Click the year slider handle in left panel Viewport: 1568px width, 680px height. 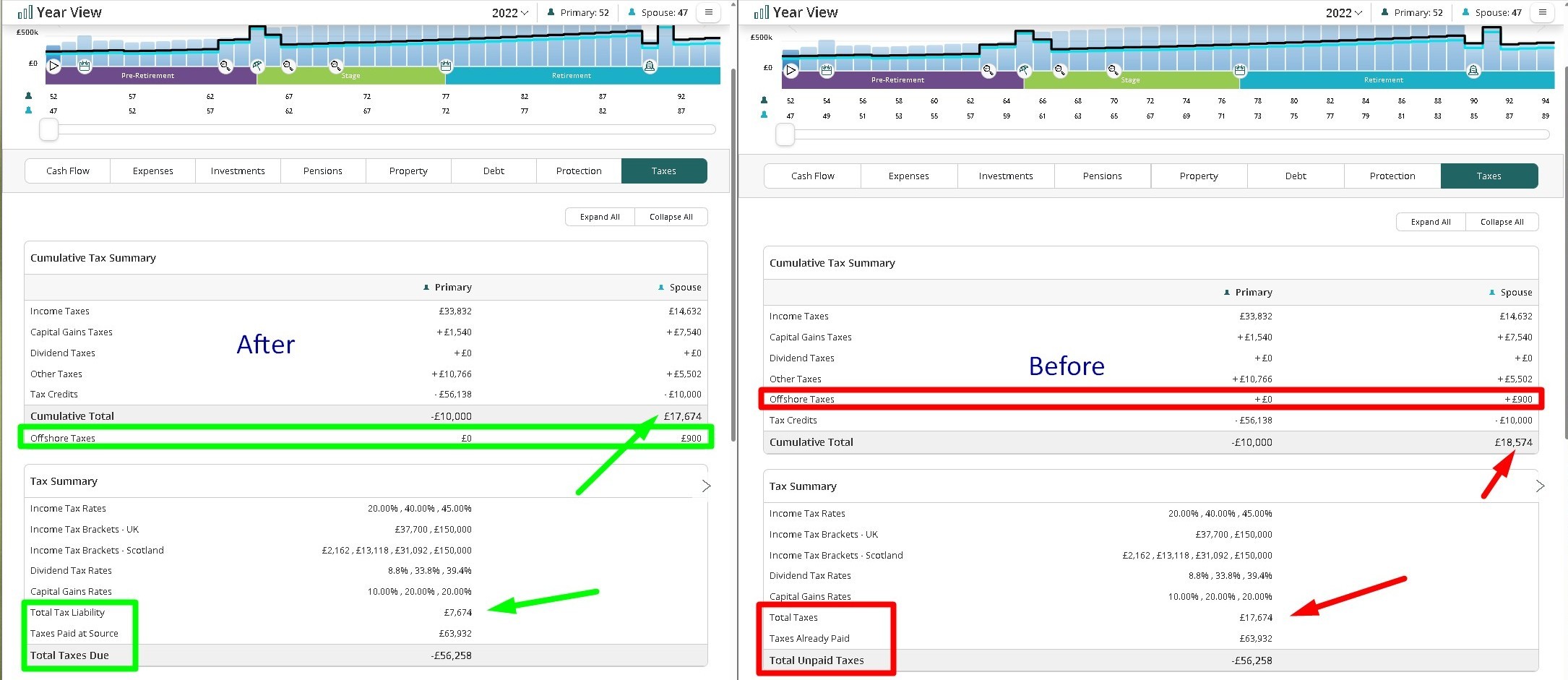(x=49, y=129)
